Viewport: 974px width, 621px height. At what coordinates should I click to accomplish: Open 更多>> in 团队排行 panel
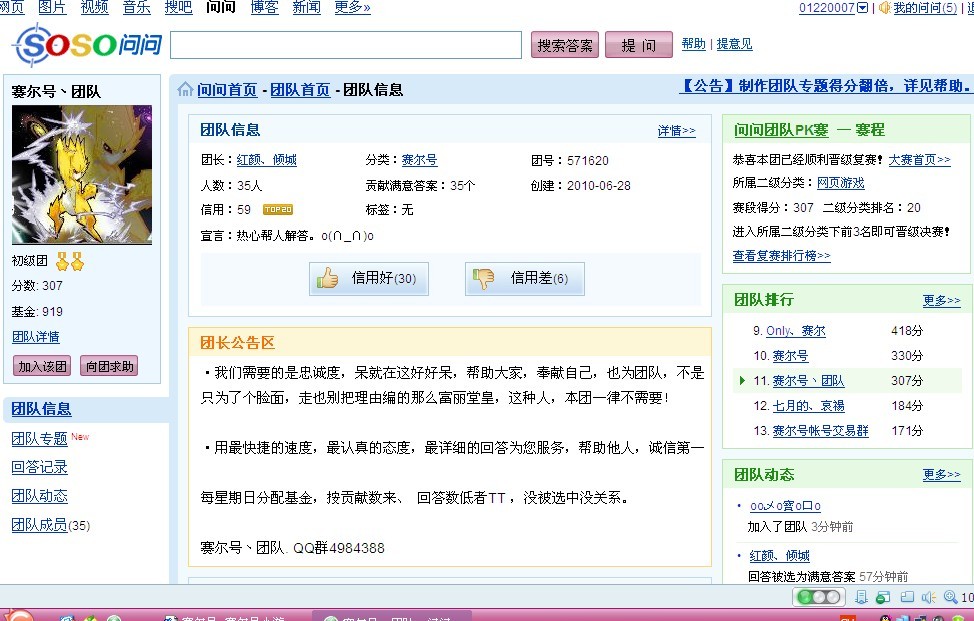[x=942, y=301]
